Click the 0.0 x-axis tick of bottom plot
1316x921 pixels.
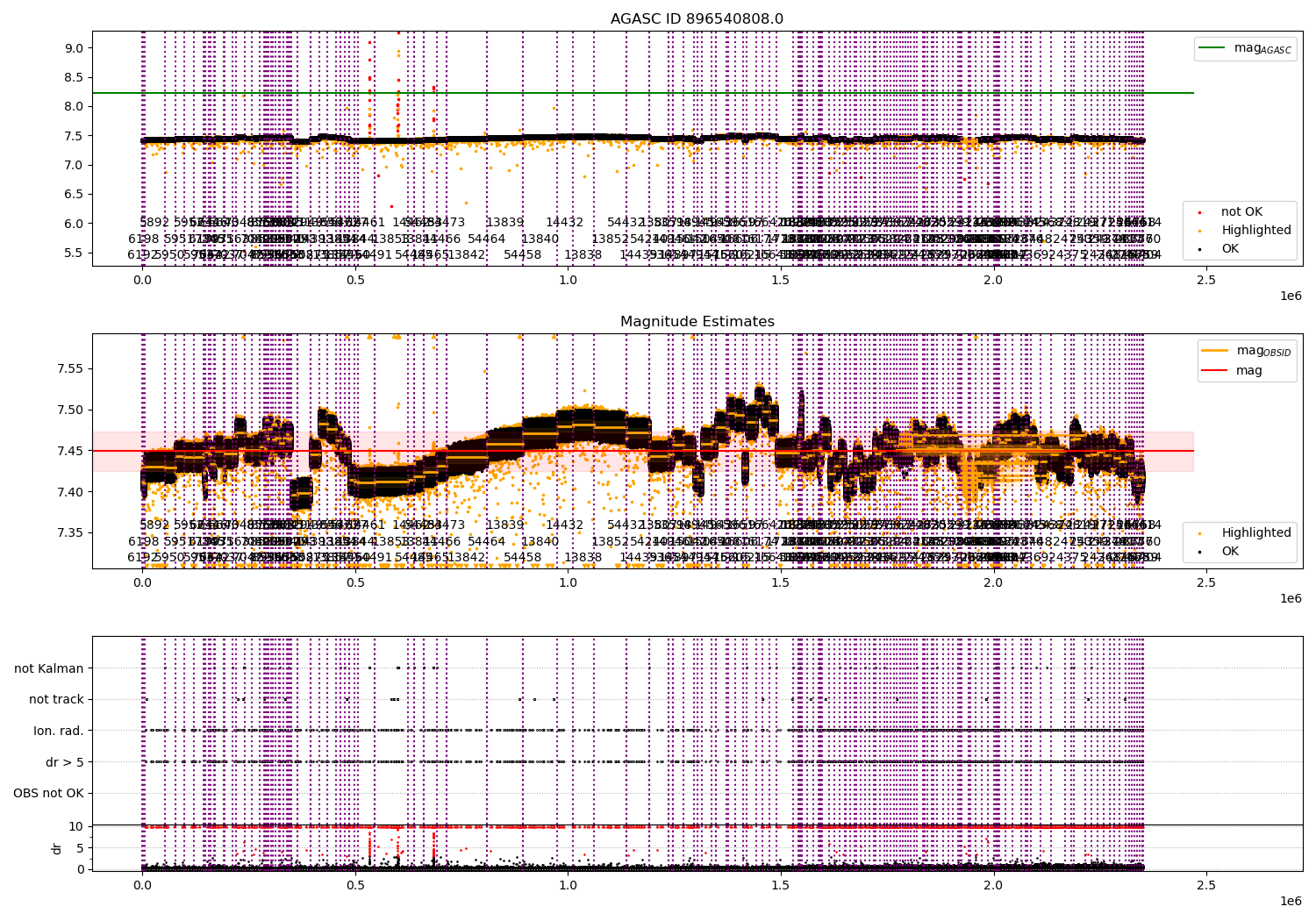point(142,886)
